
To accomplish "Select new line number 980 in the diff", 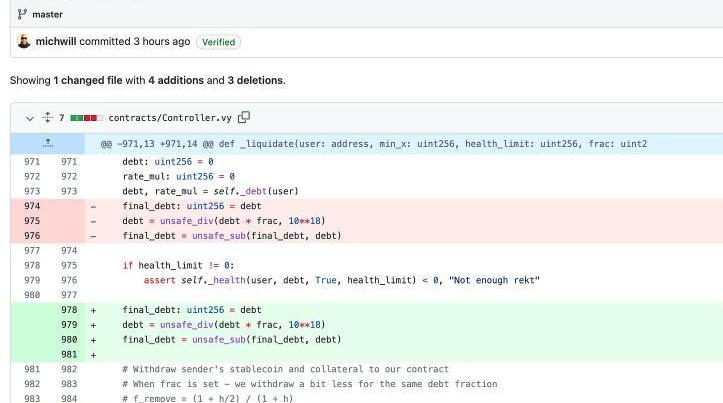I will [x=68, y=340].
